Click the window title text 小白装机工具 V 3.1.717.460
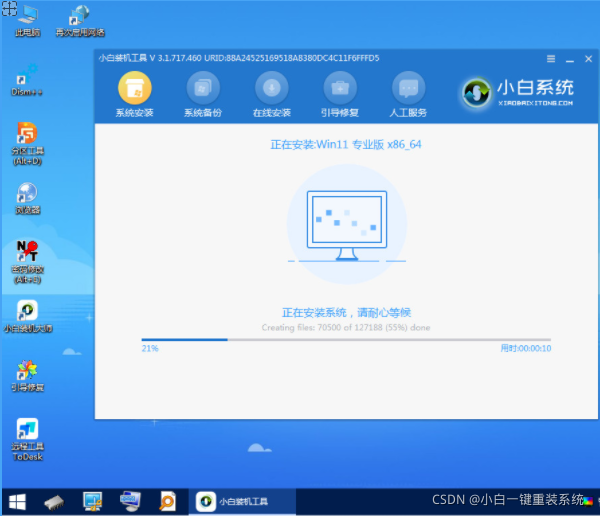This screenshot has height=516, width=600. (x=150, y=58)
